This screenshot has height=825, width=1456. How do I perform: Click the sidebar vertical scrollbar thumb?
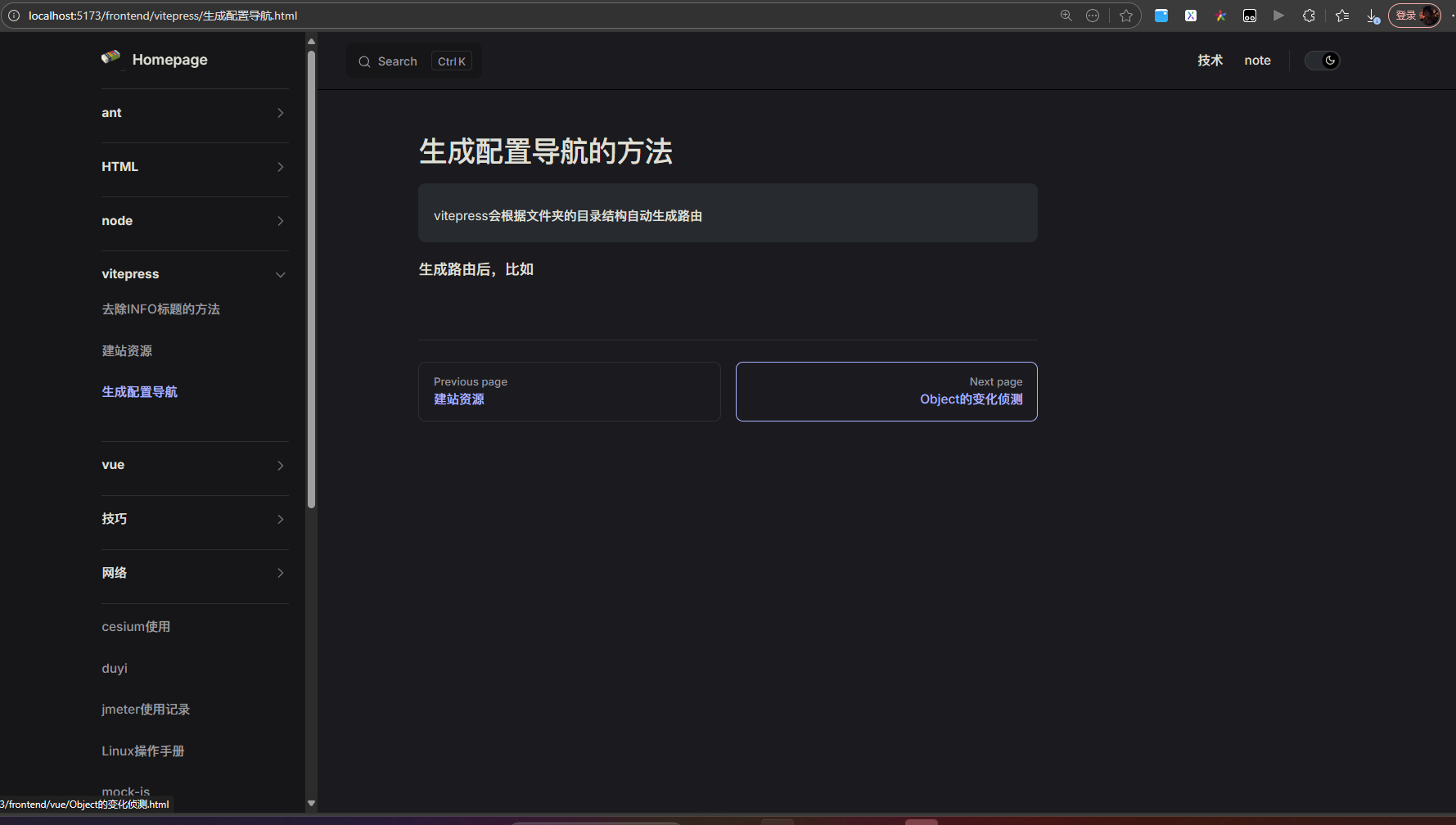point(311,278)
